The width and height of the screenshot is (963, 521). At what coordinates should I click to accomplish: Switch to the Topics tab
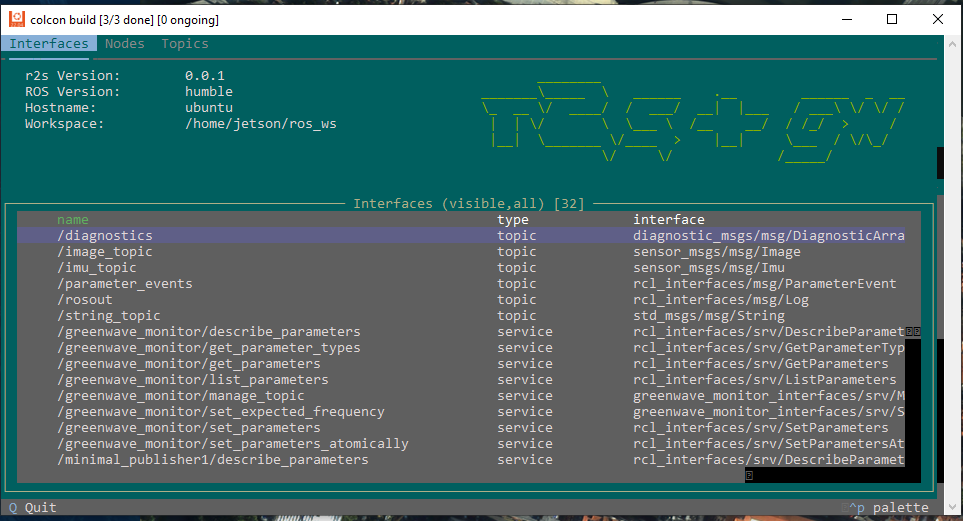click(185, 44)
